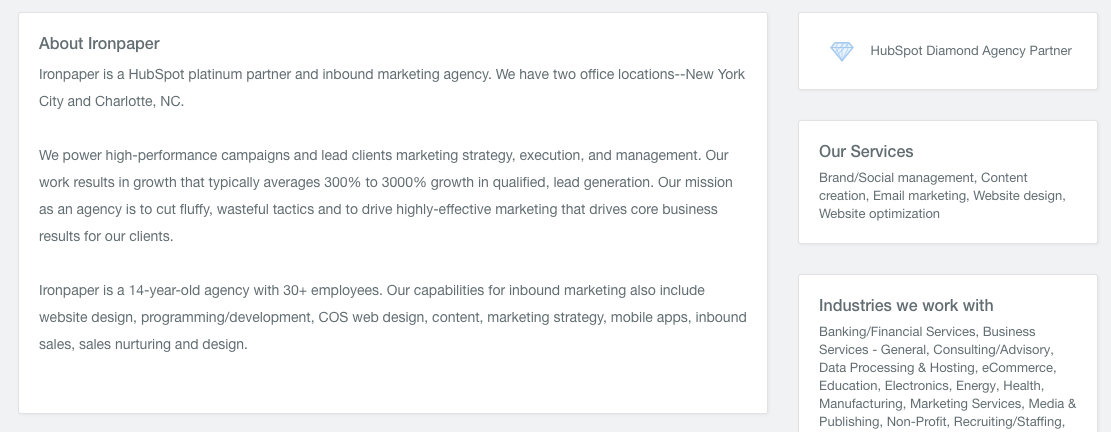The width and height of the screenshot is (1111, 432).
Task: Click the Our Services heading
Action: click(x=866, y=152)
